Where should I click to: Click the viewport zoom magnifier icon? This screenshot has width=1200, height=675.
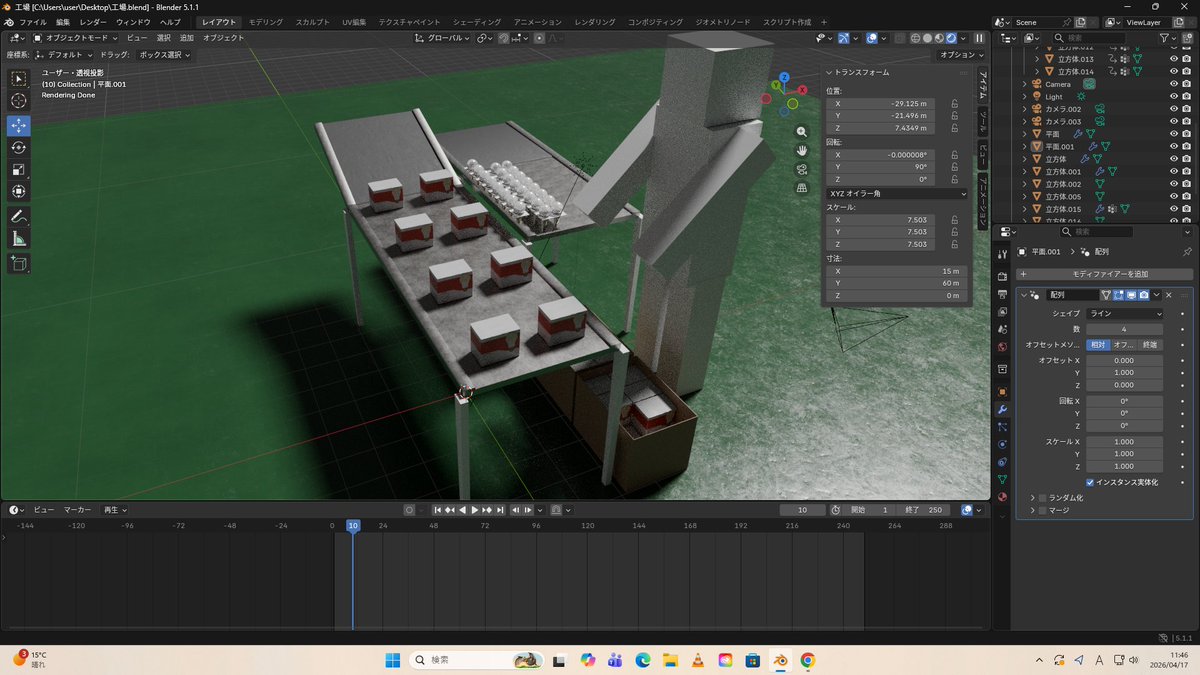pyautogui.click(x=802, y=132)
